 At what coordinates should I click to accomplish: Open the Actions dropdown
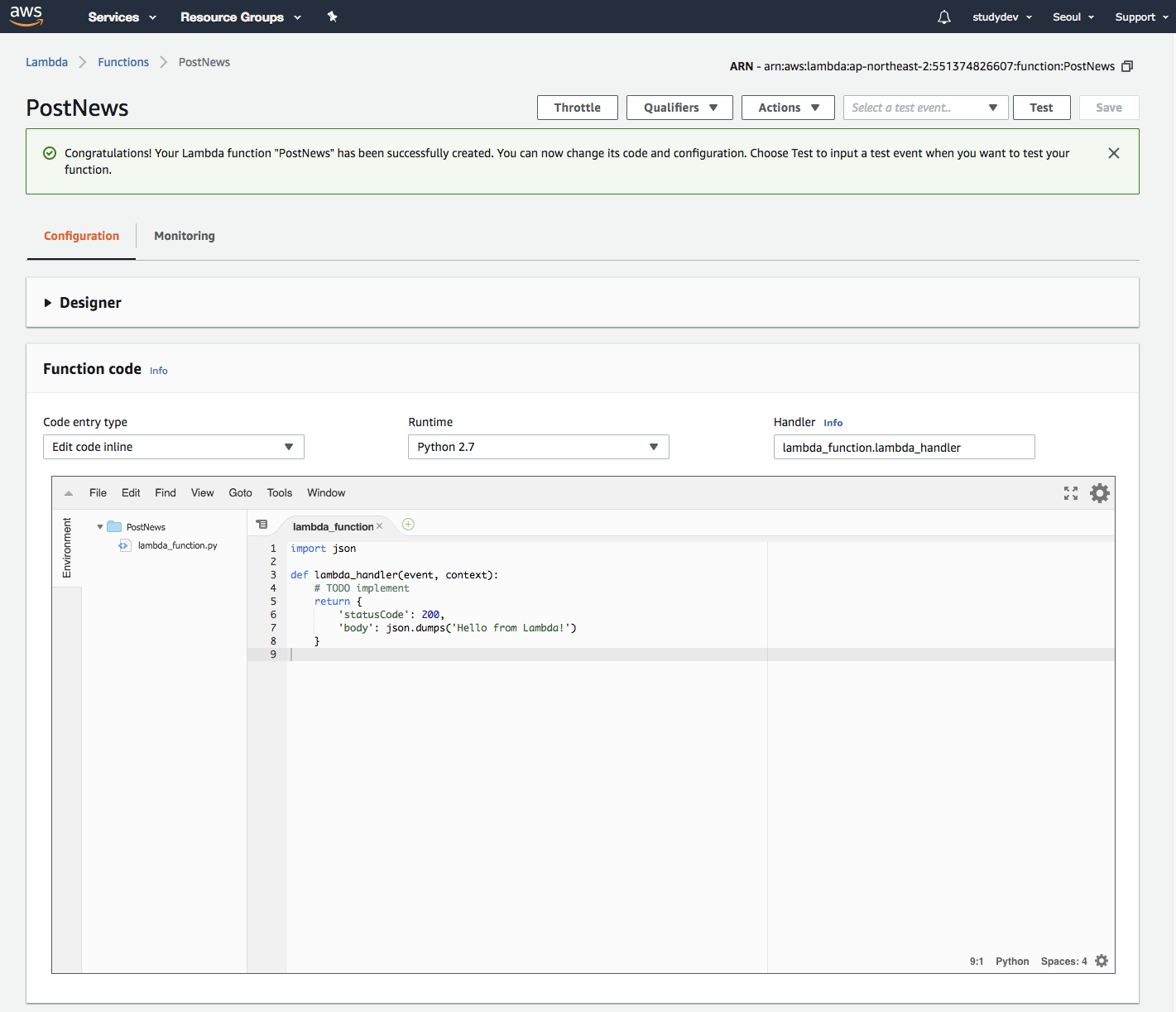(788, 108)
